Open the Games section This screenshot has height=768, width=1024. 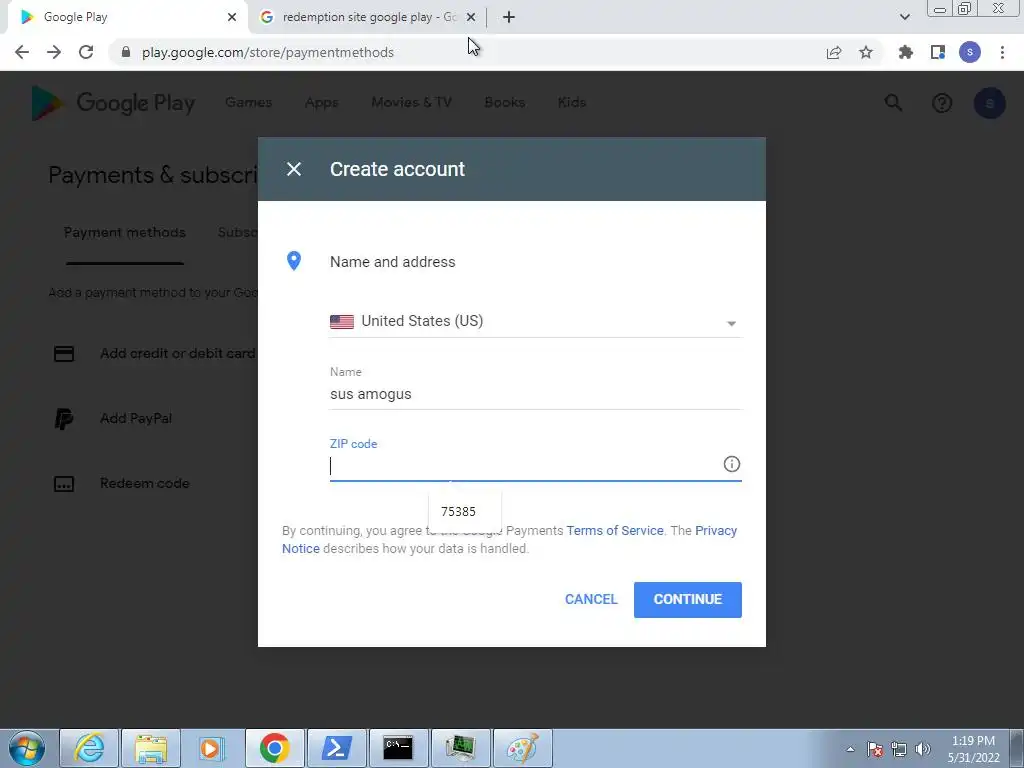pyautogui.click(x=248, y=103)
